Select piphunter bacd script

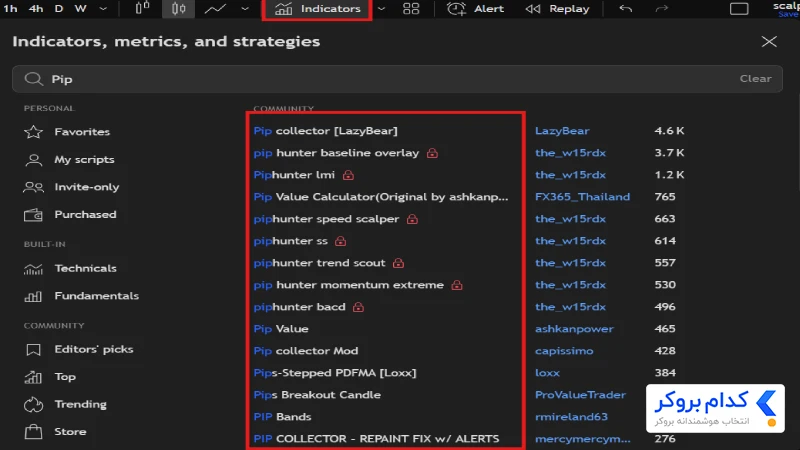coord(299,307)
